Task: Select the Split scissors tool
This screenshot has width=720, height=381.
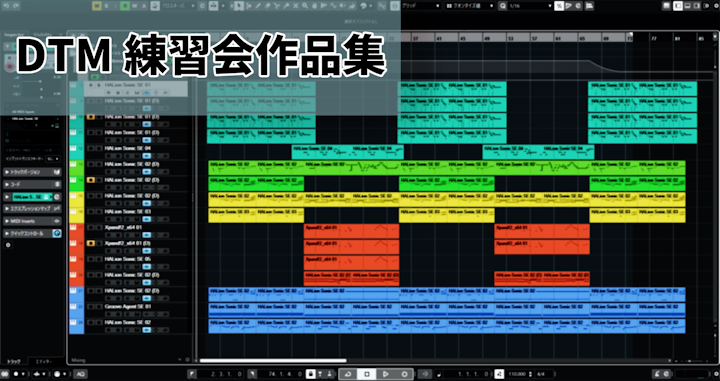Action: tap(277, 6)
